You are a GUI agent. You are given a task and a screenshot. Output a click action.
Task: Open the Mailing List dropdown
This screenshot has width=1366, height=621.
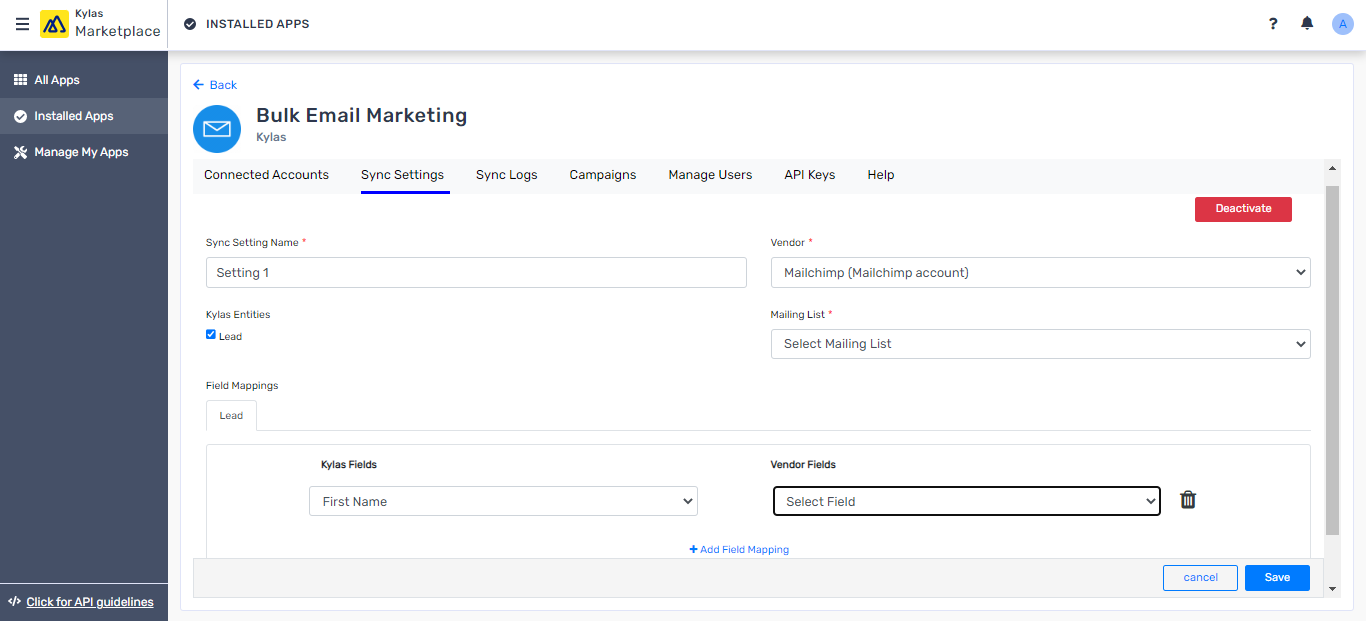click(1040, 343)
